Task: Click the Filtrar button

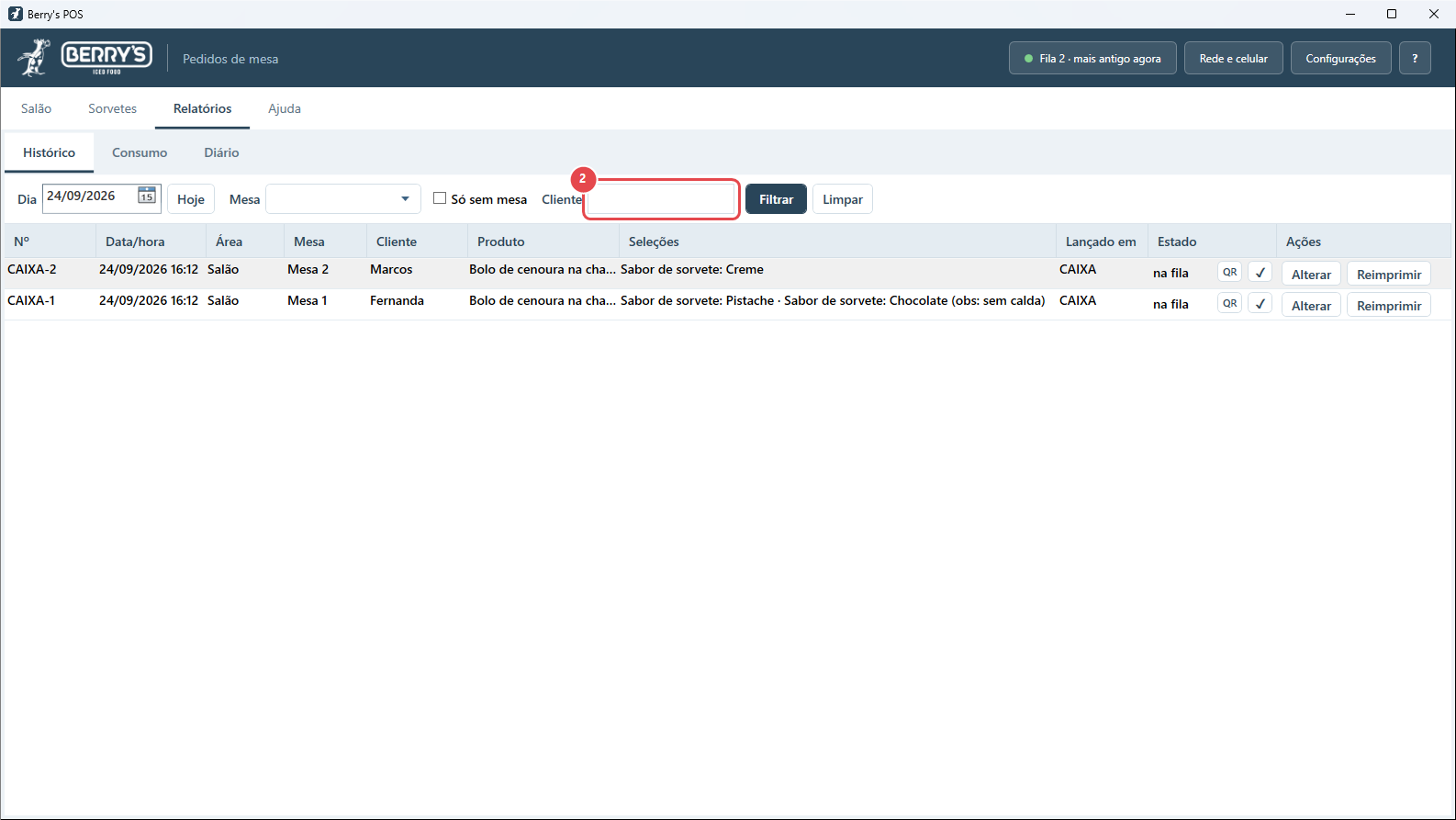Action: pyautogui.click(x=776, y=199)
